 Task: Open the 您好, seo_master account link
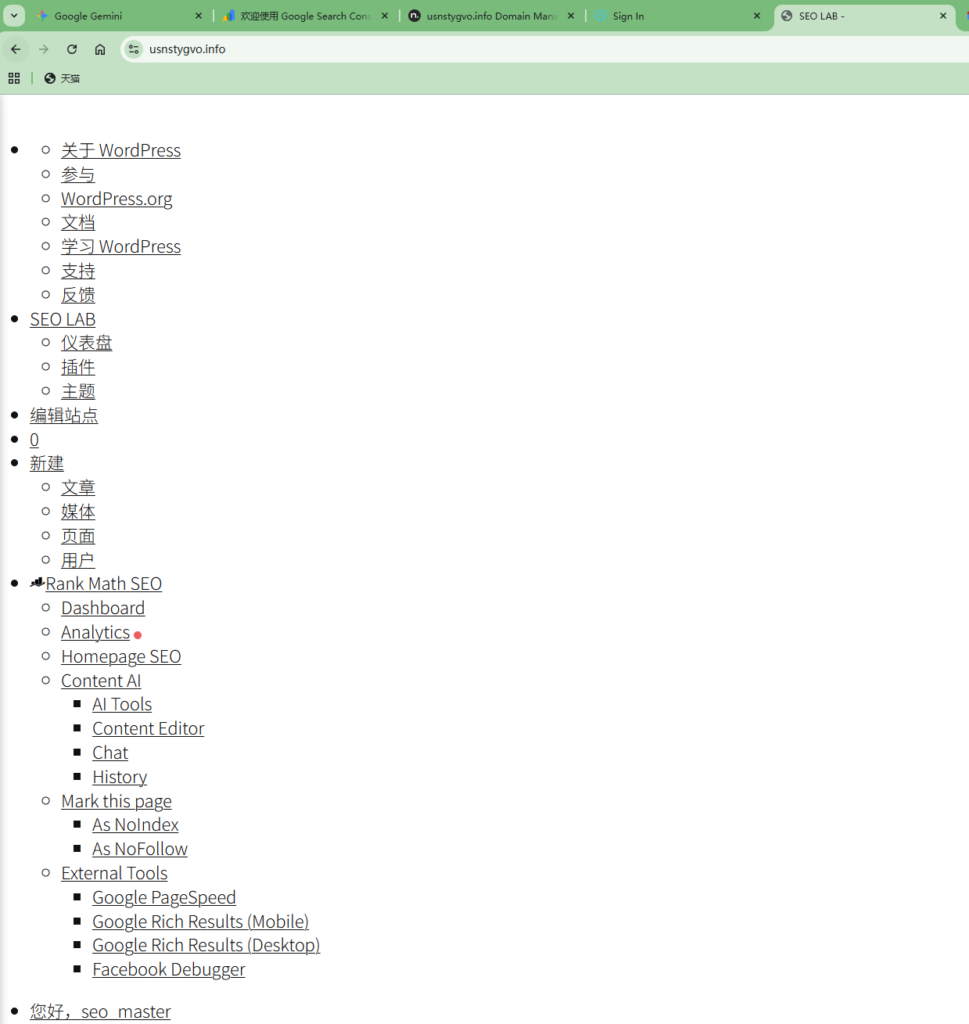click(x=100, y=1012)
